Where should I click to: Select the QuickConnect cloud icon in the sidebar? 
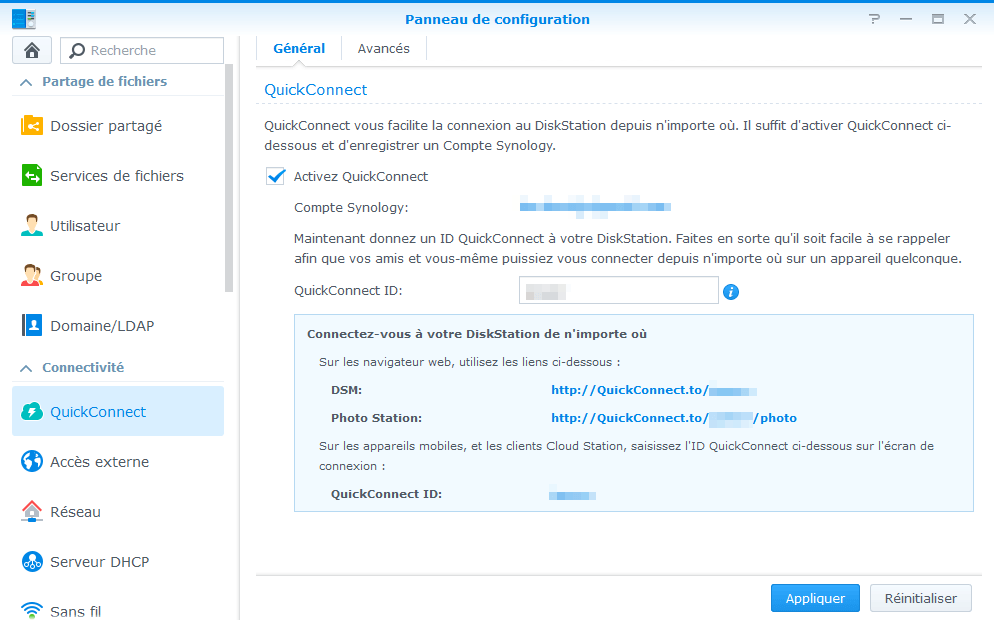pos(32,411)
